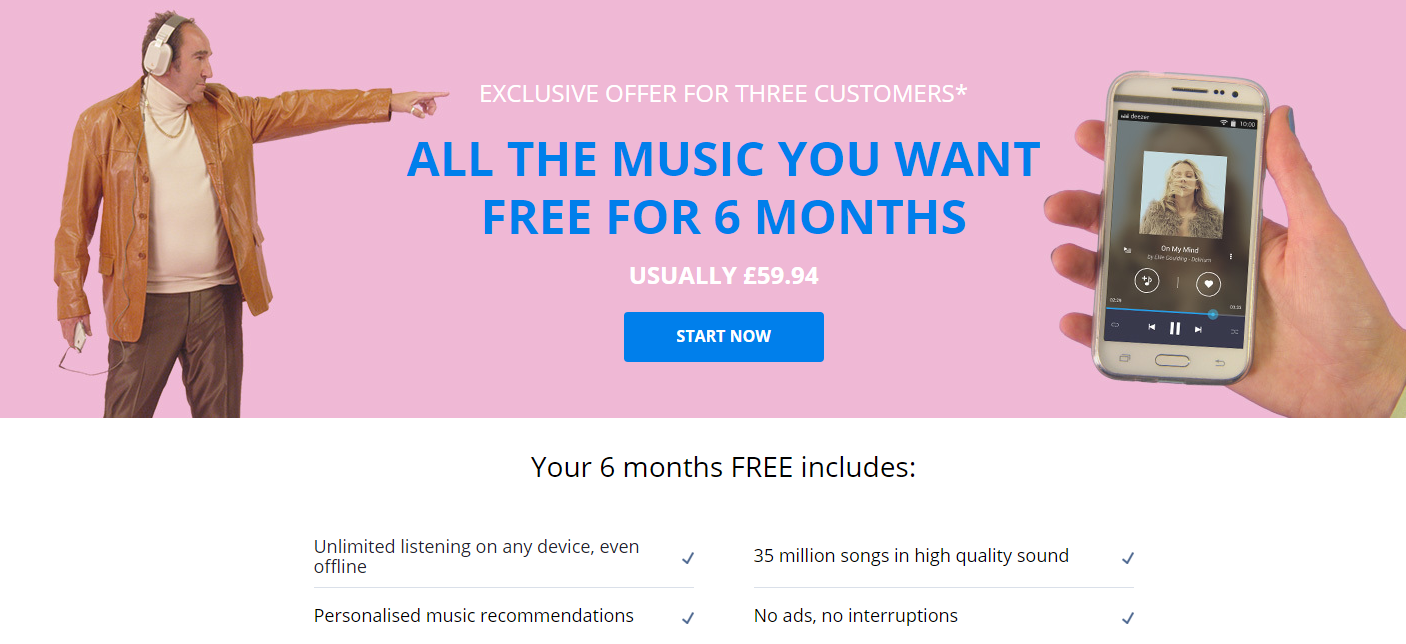This screenshot has height=644, width=1406.
Task: Click the Personalised music recommendations checkmark
Action: (x=688, y=618)
